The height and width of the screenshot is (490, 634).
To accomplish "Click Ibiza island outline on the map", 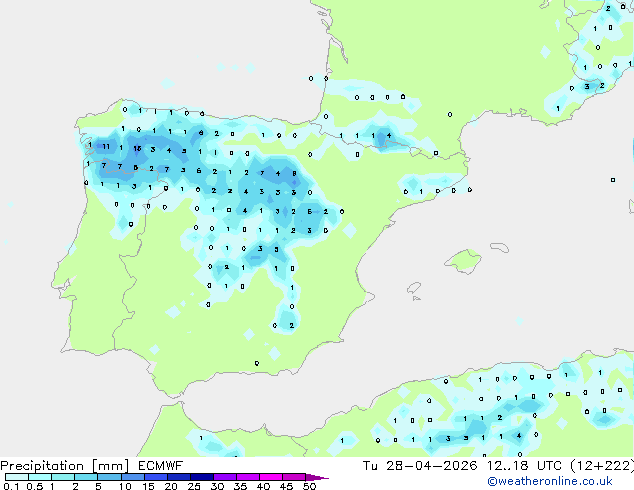I will [x=414, y=288].
